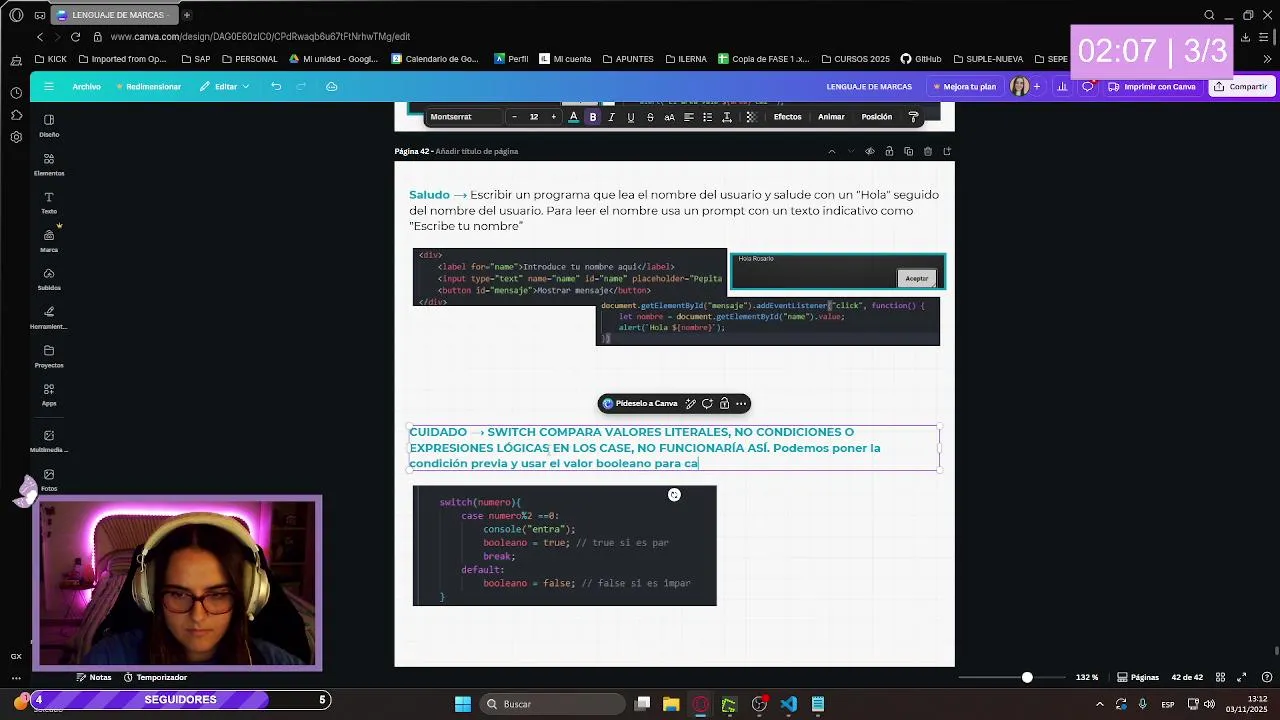Decrease font size with minus button
The width and height of the screenshot is (1280, 720).
point(514,117)
